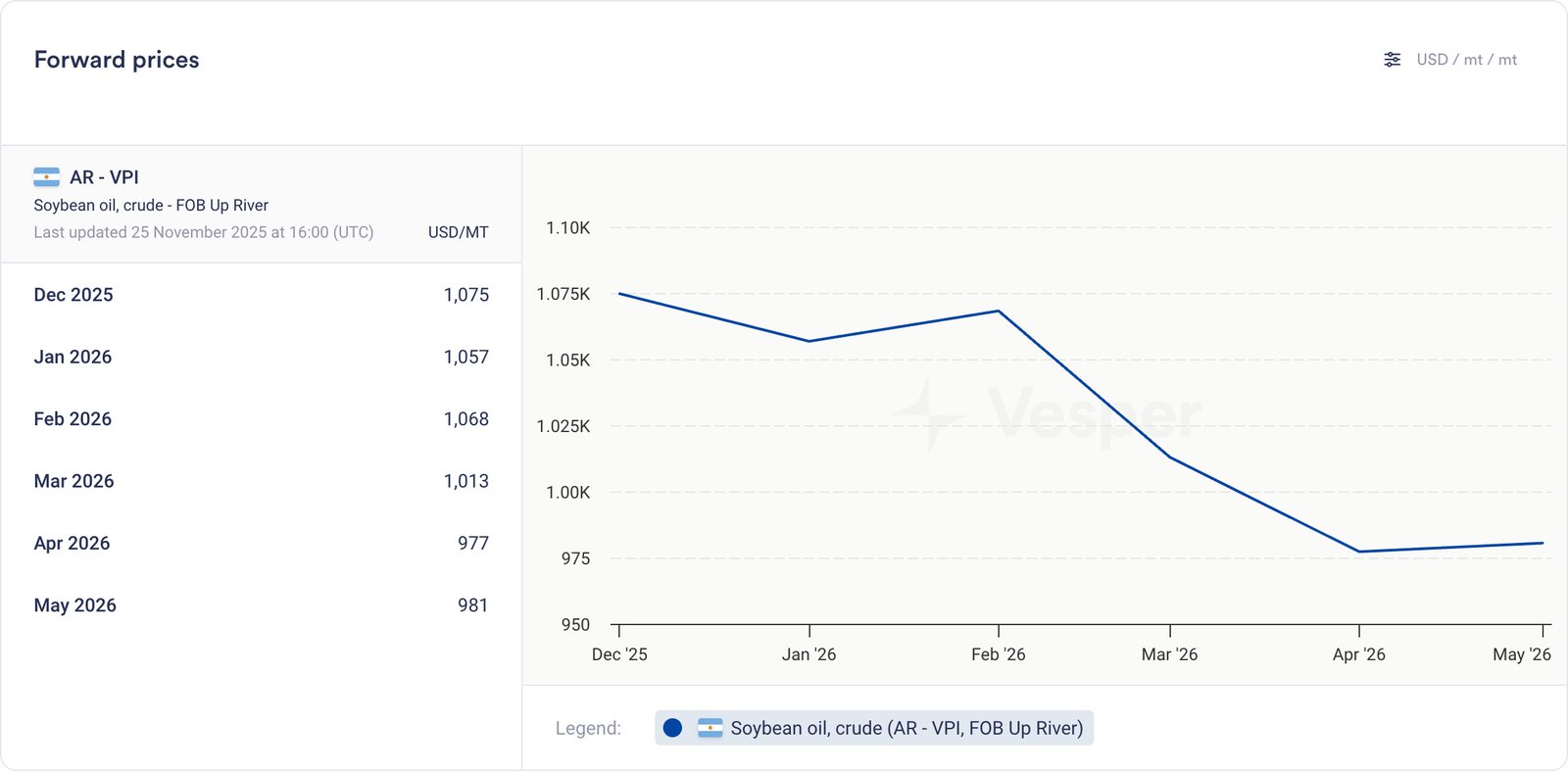Click the Mar '26 data point on line
Screen dimensions: 1568x771
pos(1169,458)
